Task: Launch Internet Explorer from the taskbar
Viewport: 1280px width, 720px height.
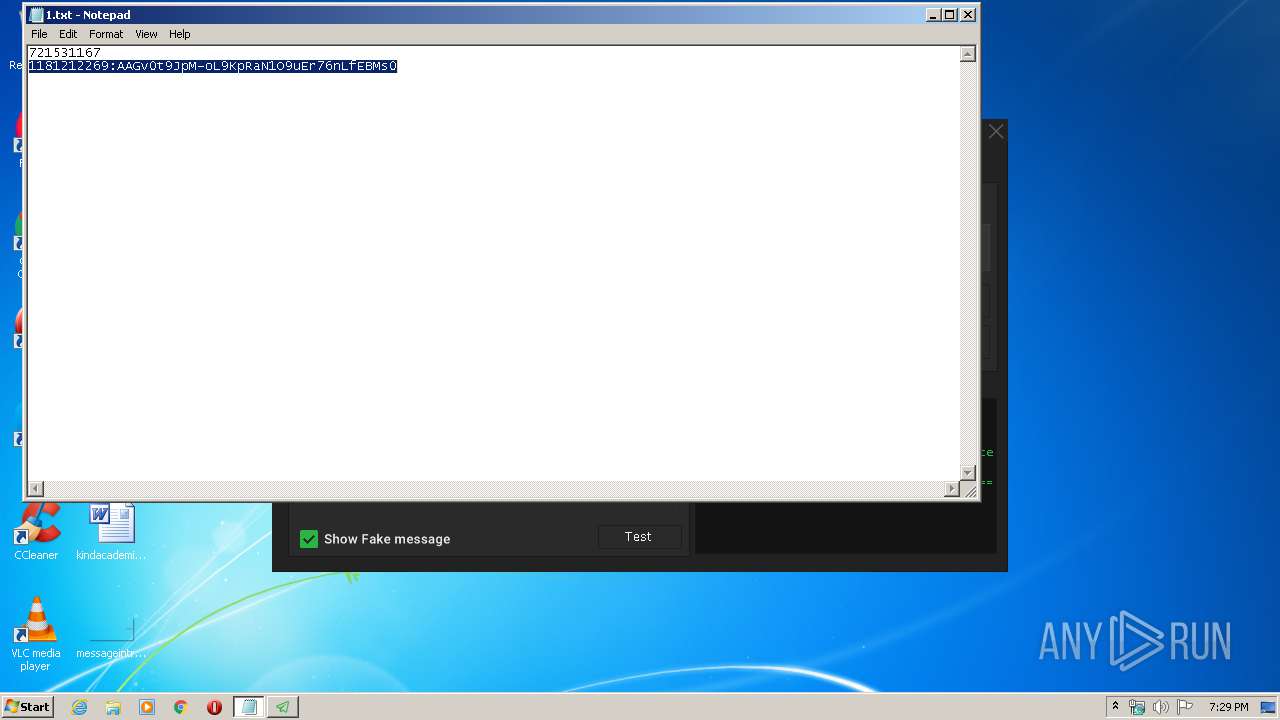Action: (79, 707)
